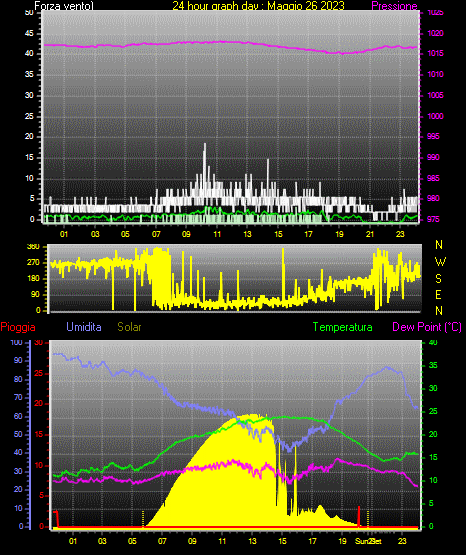The image size is (466, 555).
Task: Select the blue "Umidita" legend label
Action: [84, 327]
